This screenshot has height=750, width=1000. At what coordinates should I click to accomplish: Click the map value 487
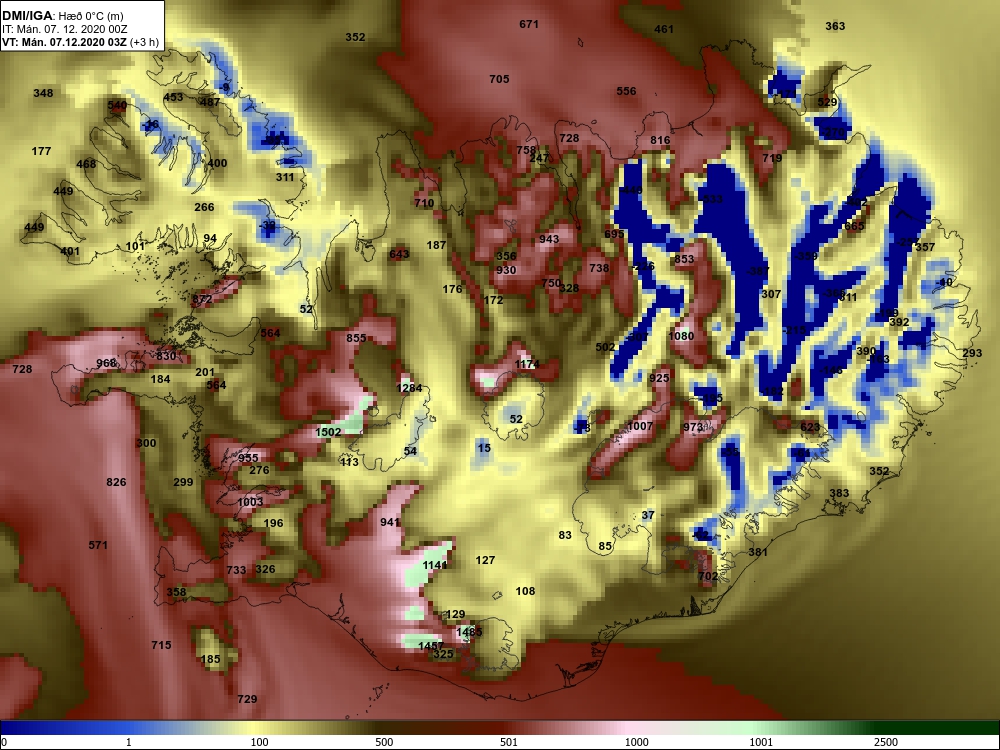click(x=210, y=102)
